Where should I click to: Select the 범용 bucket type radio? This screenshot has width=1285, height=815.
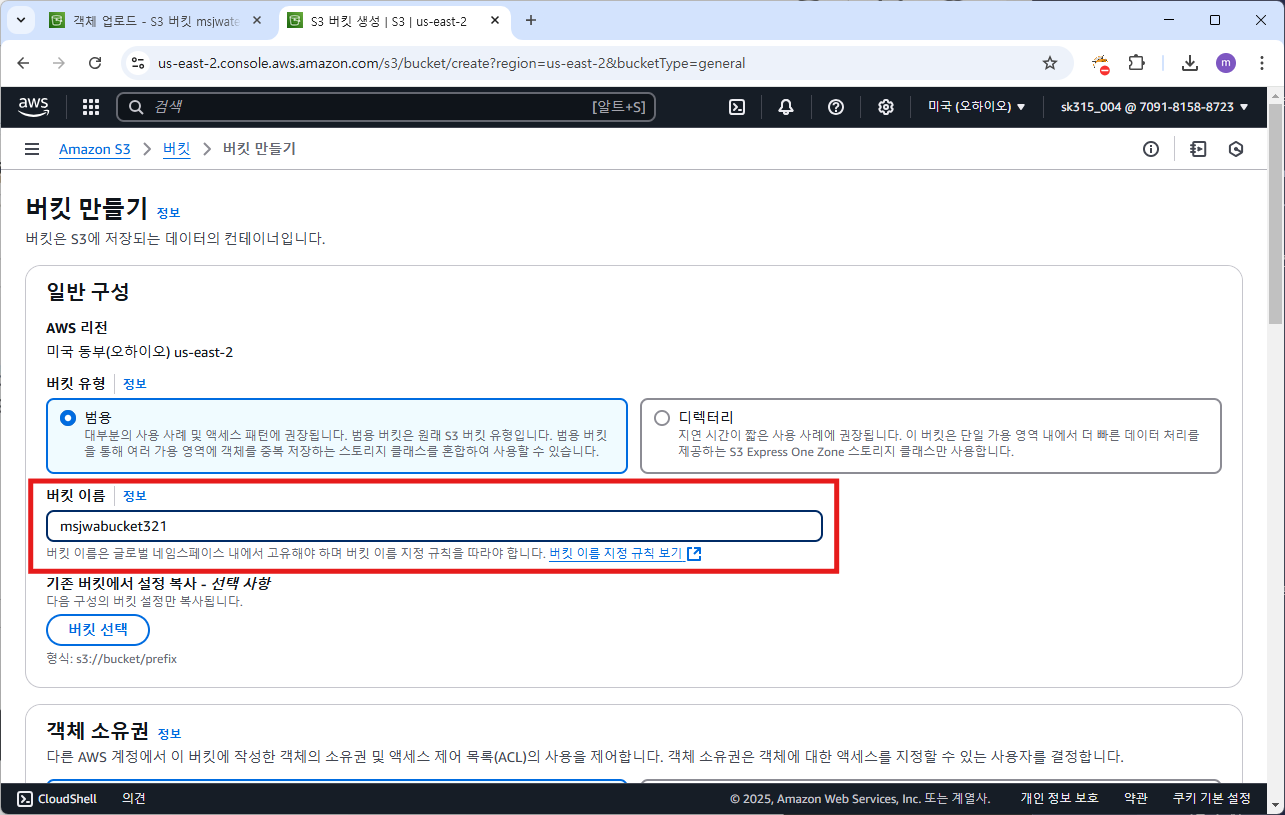click(x=68, y=417)
